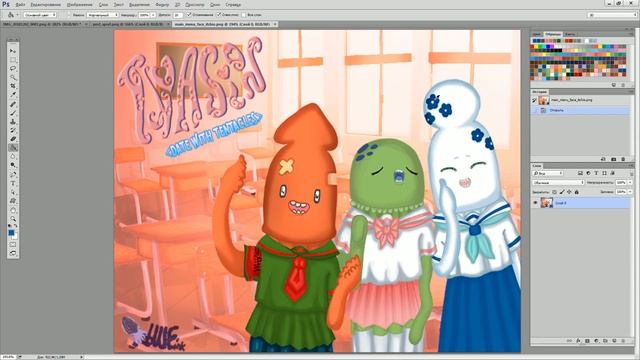Create new swatch in Swatches panel

[x=613, y=85]
